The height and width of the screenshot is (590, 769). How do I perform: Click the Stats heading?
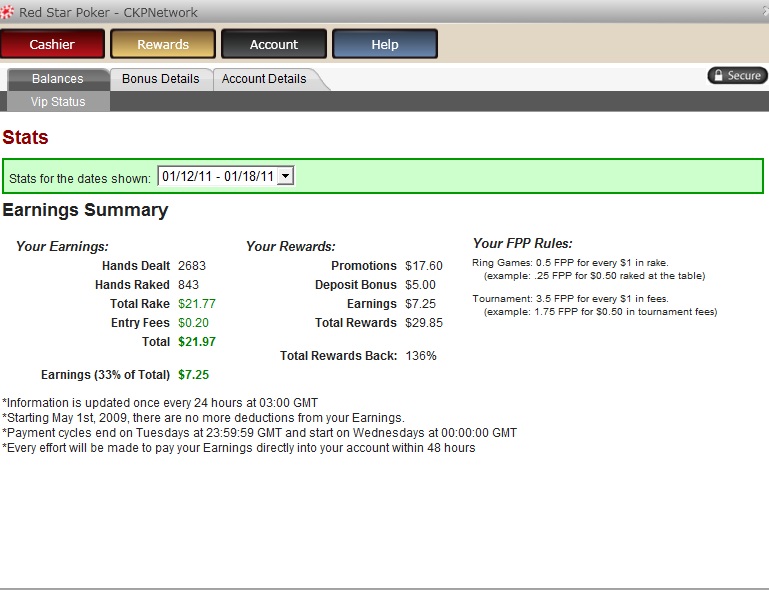tap(26, 137)
